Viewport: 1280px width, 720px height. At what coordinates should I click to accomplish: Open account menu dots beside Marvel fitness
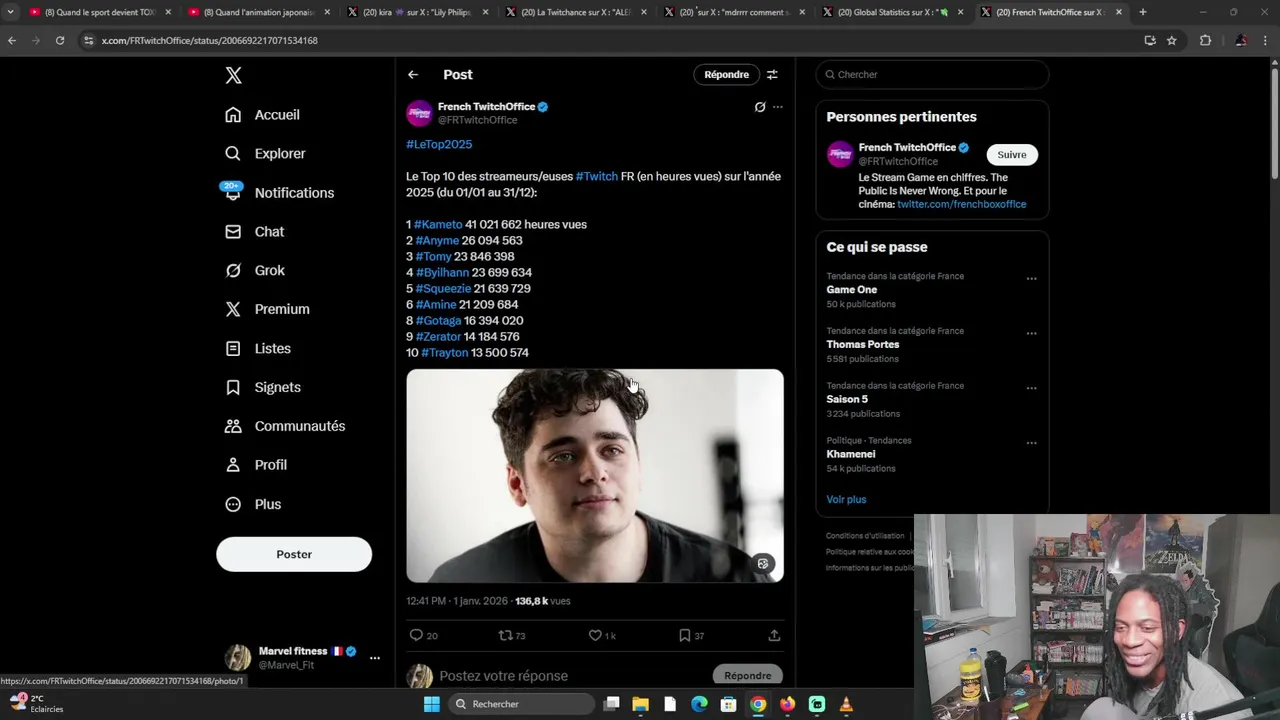(x=375, y=658)
